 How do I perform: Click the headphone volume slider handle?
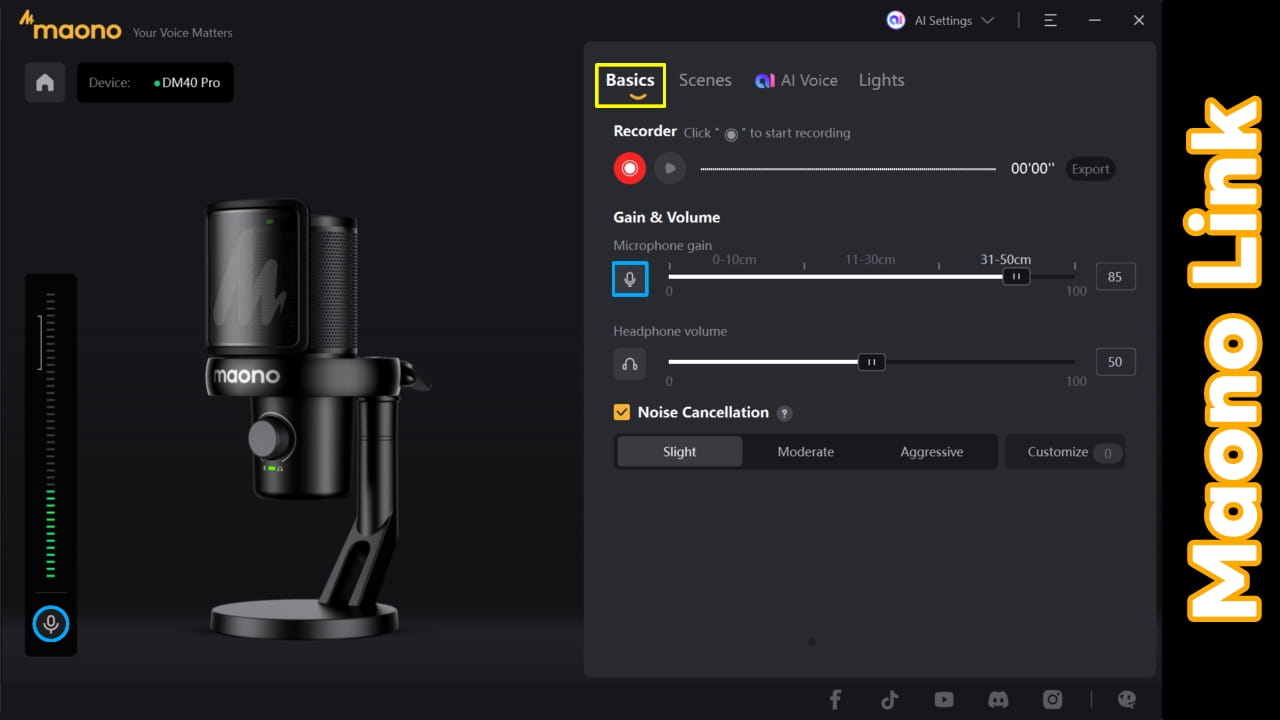pos(871,362)
